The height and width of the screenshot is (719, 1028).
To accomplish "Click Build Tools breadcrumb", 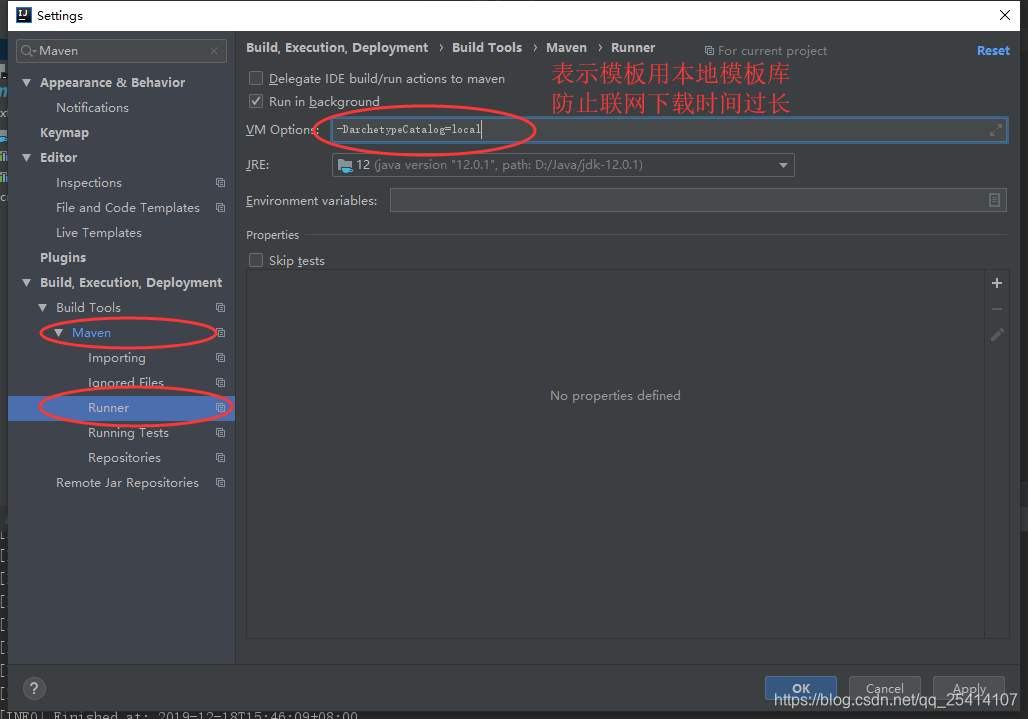I will tap(487, 48).
